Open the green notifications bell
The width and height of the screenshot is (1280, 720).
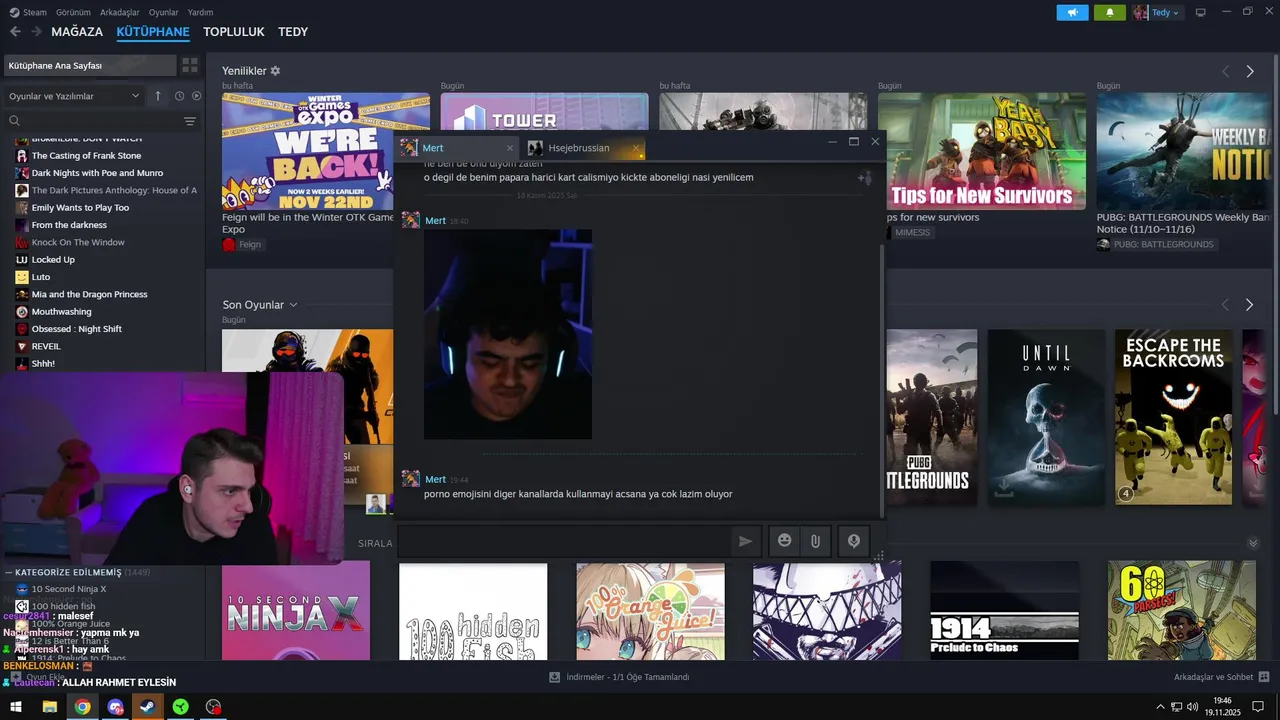pos(1110,13)
